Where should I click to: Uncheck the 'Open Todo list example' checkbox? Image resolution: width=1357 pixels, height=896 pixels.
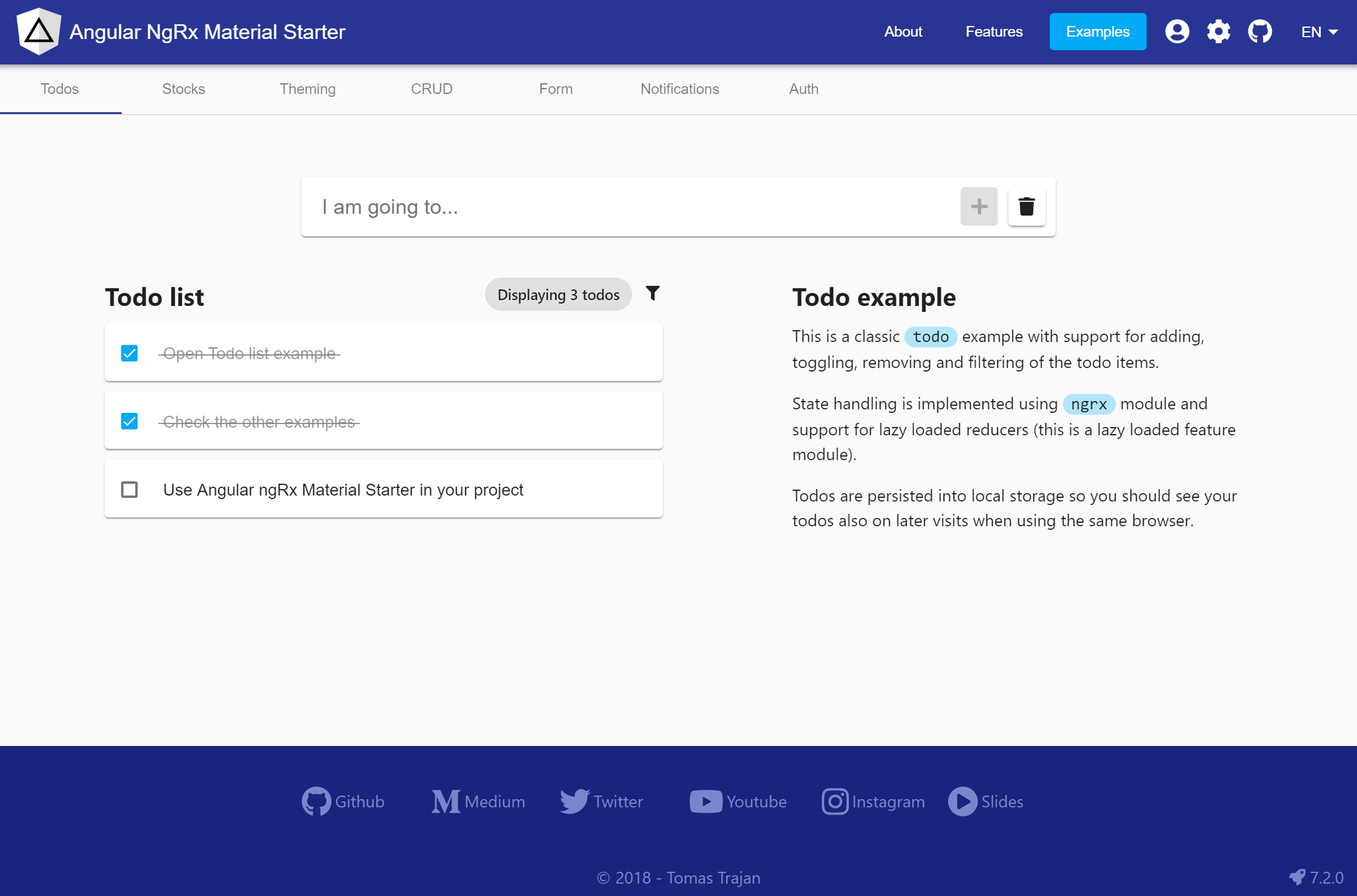pos(129,353)
